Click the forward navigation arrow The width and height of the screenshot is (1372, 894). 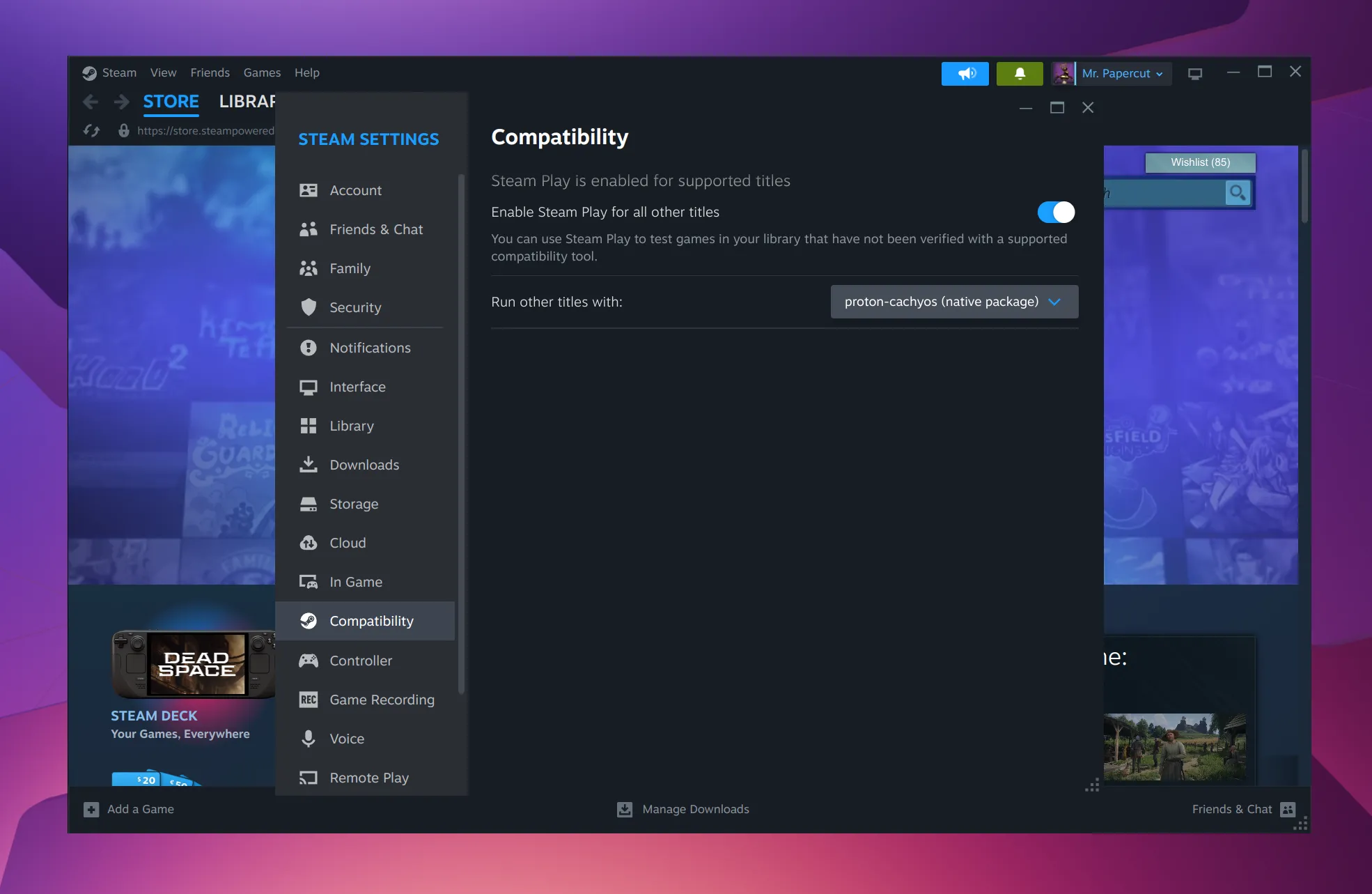tap(121, 102)
